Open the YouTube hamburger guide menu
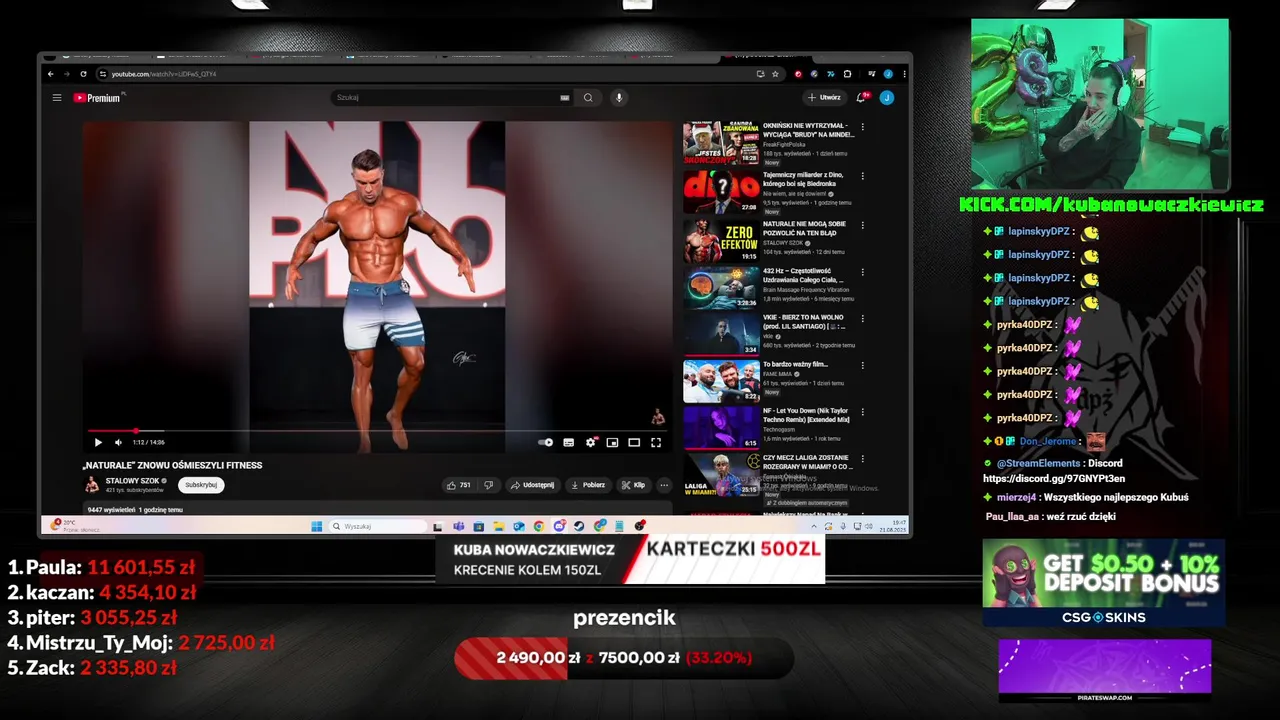This screenshot has width=1280, height=720. 57,98
